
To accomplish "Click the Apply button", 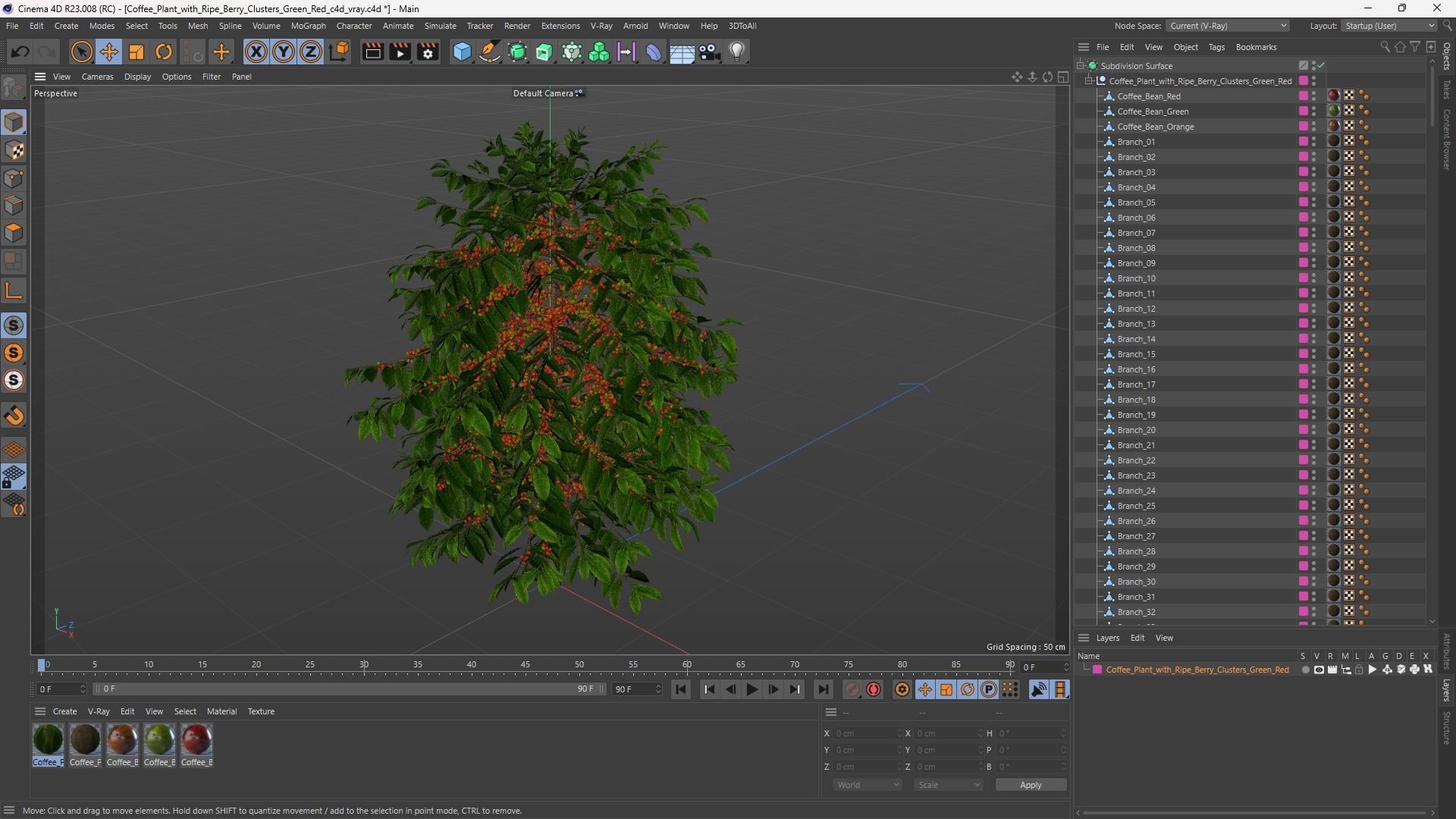I will (1031, 785).
